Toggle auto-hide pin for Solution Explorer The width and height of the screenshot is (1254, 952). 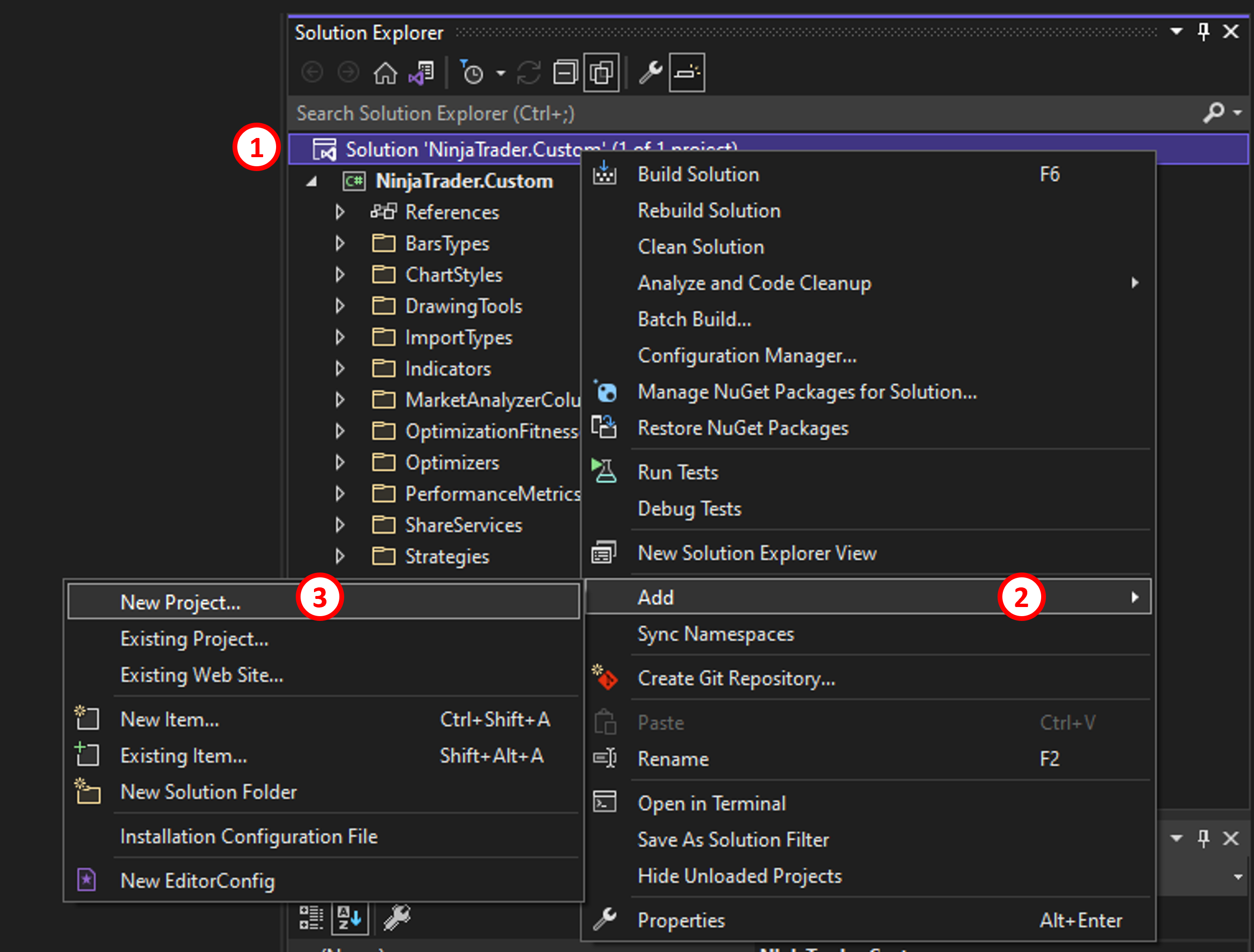point(1203,31)
